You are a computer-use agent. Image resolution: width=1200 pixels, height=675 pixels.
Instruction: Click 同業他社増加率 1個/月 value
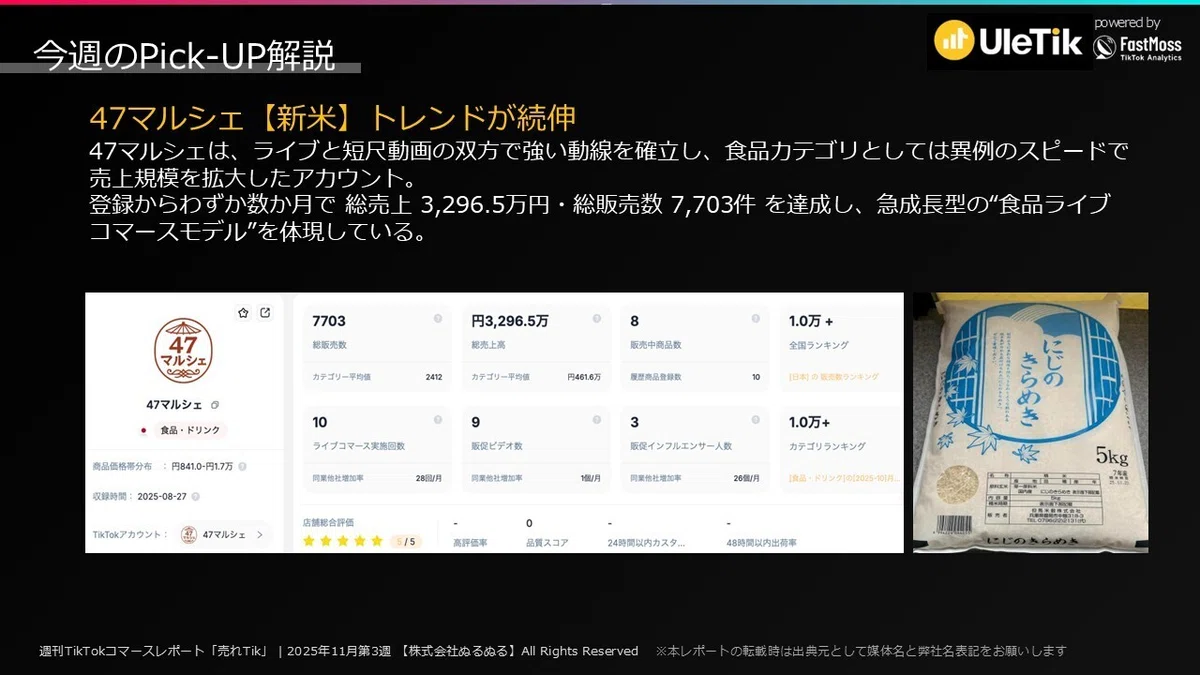591,478
